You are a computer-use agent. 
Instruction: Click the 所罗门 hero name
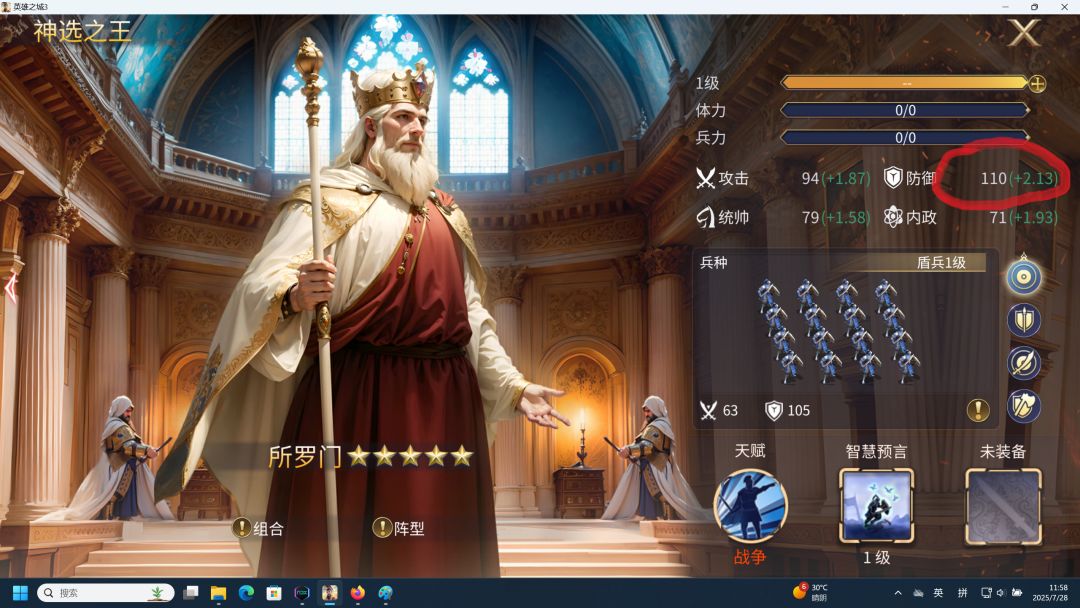coord(304,456)
